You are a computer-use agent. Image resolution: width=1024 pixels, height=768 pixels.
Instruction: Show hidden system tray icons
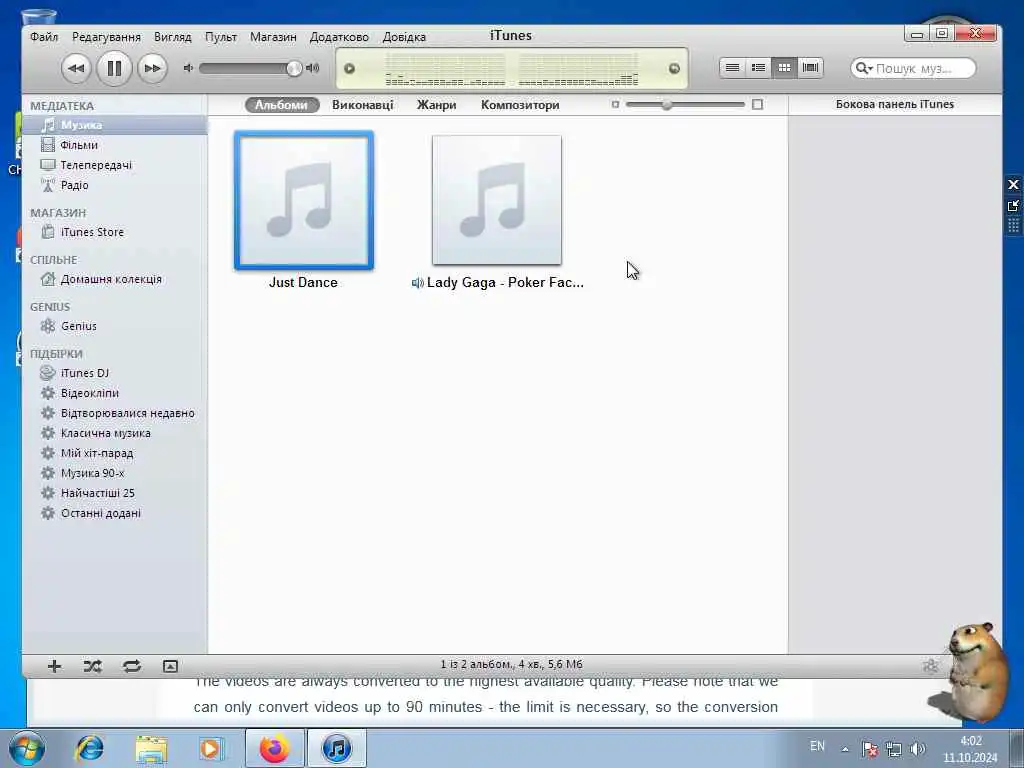pyautogui.click(x=845, y=750)
